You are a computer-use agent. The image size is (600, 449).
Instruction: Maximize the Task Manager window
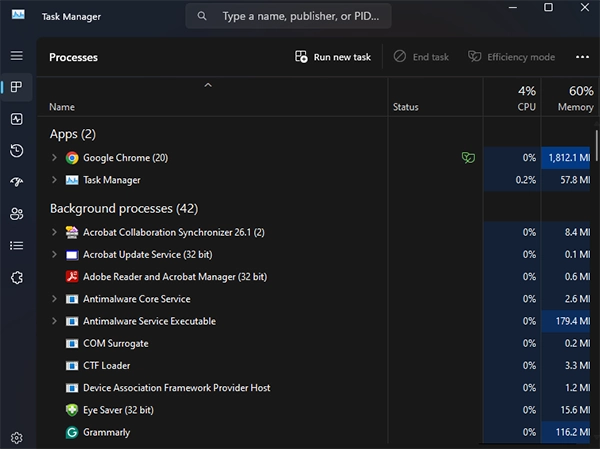(x=548, y=7)
